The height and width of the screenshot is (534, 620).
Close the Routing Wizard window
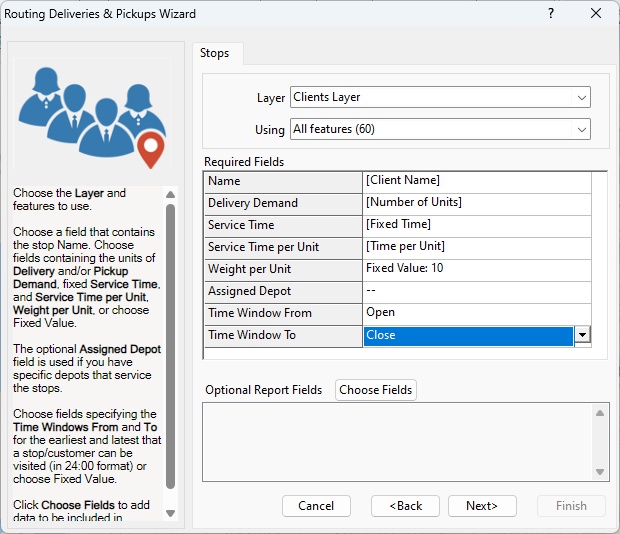pos(596,14)
